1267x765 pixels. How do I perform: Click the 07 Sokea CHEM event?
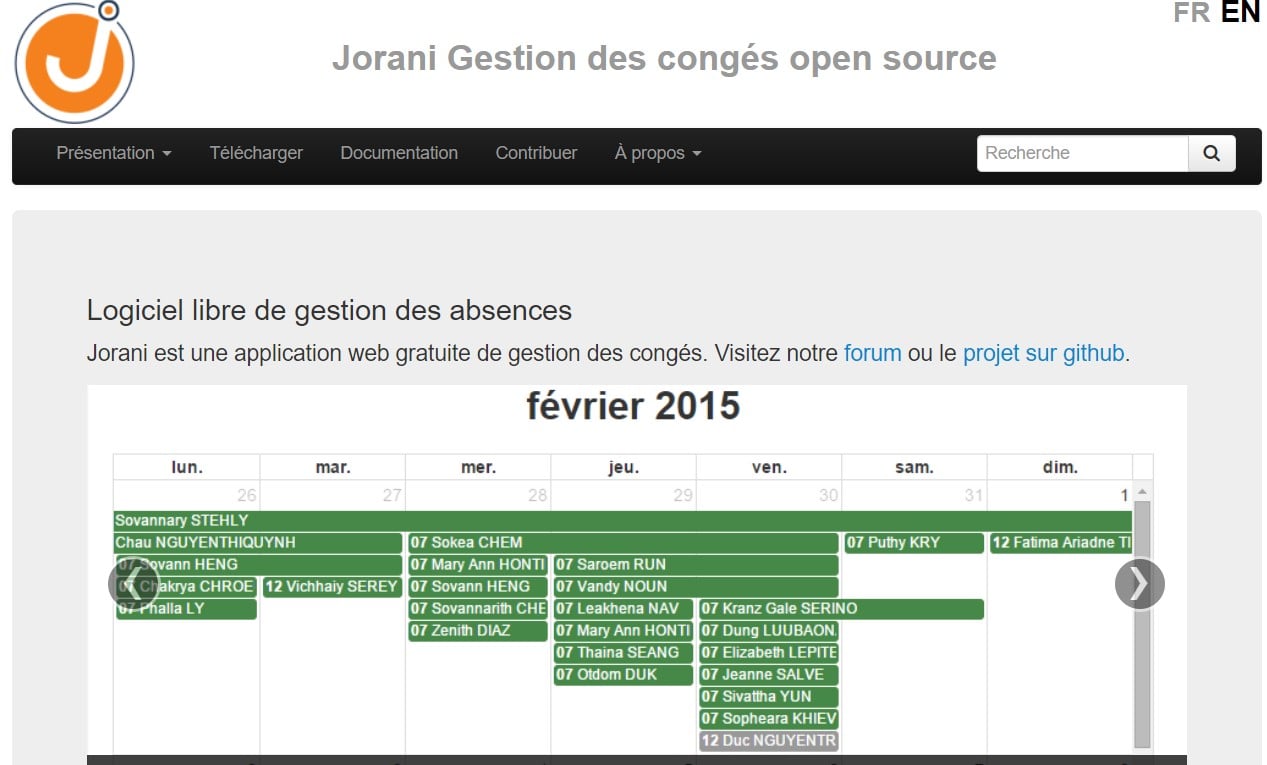point(623,543)
